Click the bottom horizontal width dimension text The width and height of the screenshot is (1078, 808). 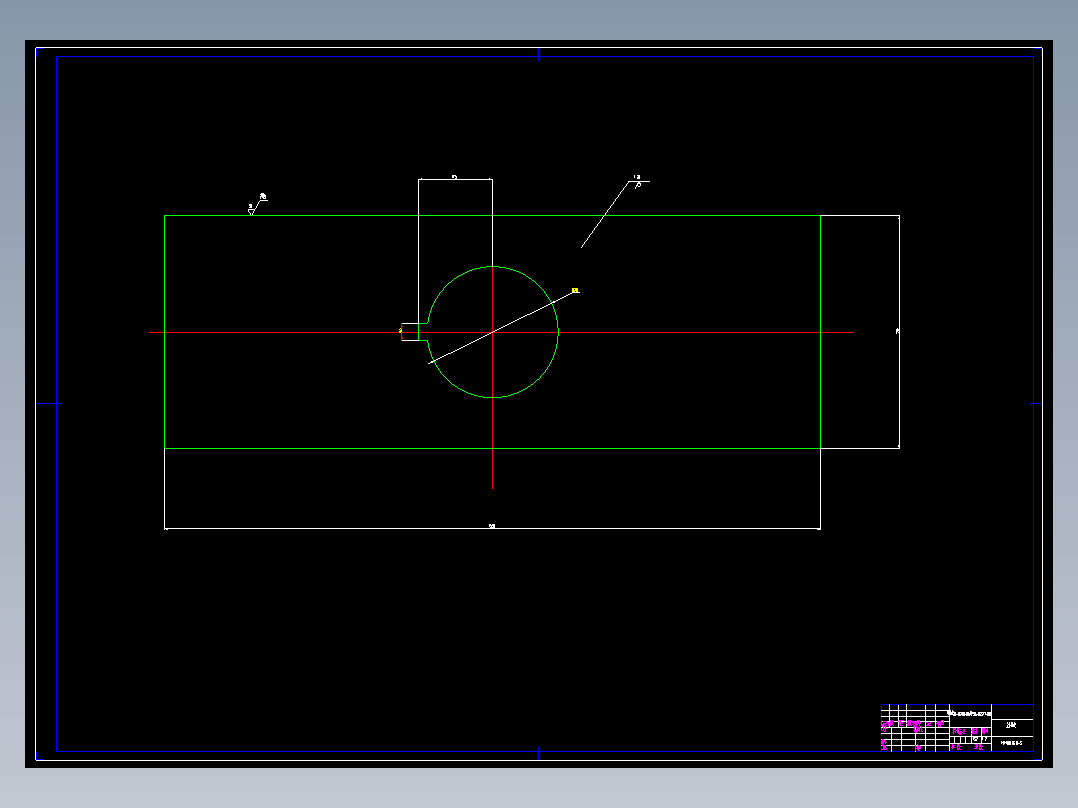click(x=492, y=526)
